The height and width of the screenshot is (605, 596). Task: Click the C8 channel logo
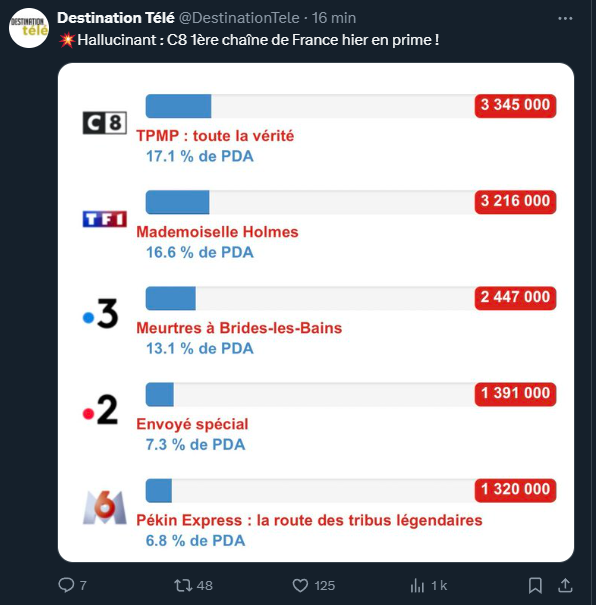pos(105,123)
